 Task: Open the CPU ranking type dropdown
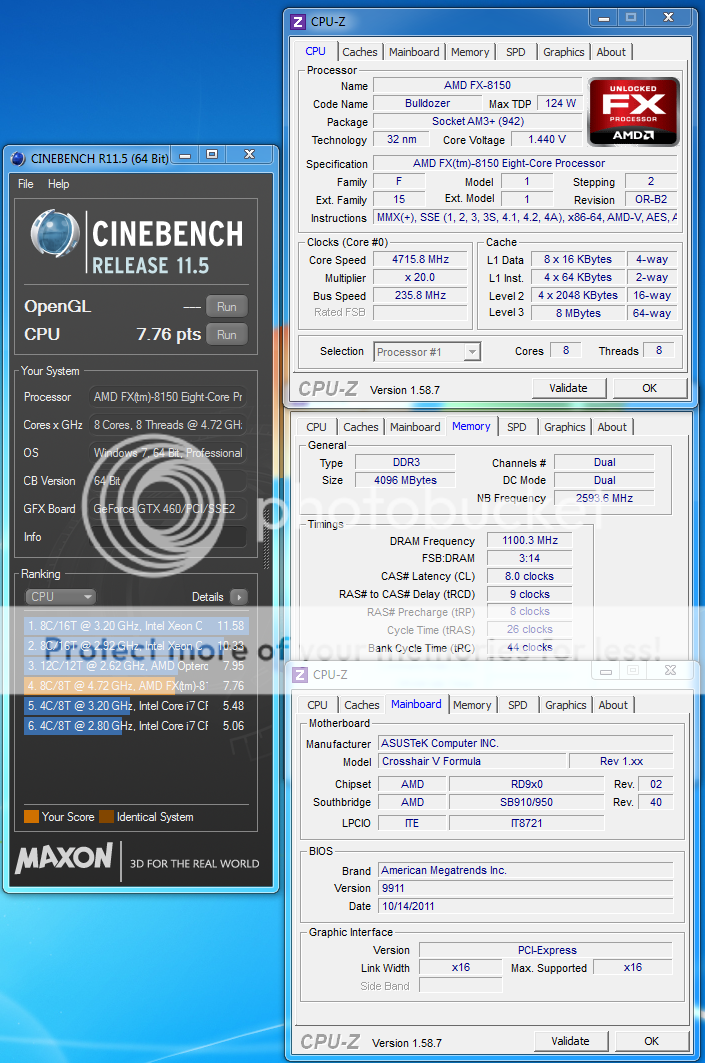pyautogui.click(x=60, y=597)
